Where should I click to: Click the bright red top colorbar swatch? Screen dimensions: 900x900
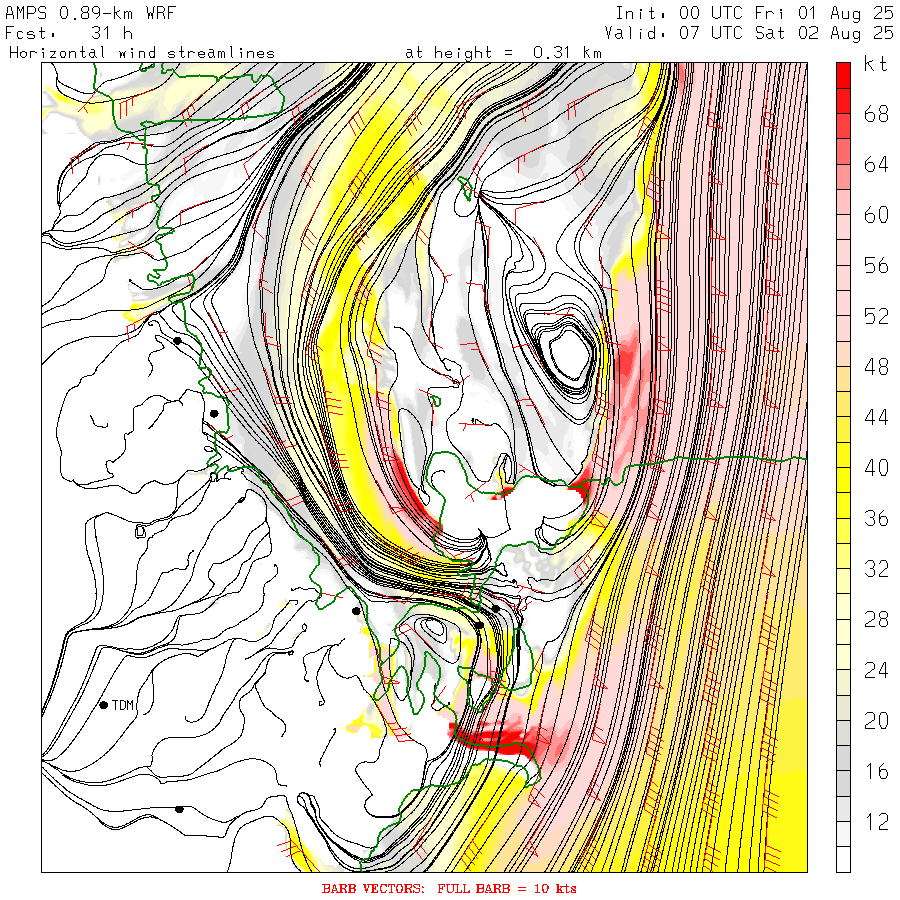(x=843, y=76)
